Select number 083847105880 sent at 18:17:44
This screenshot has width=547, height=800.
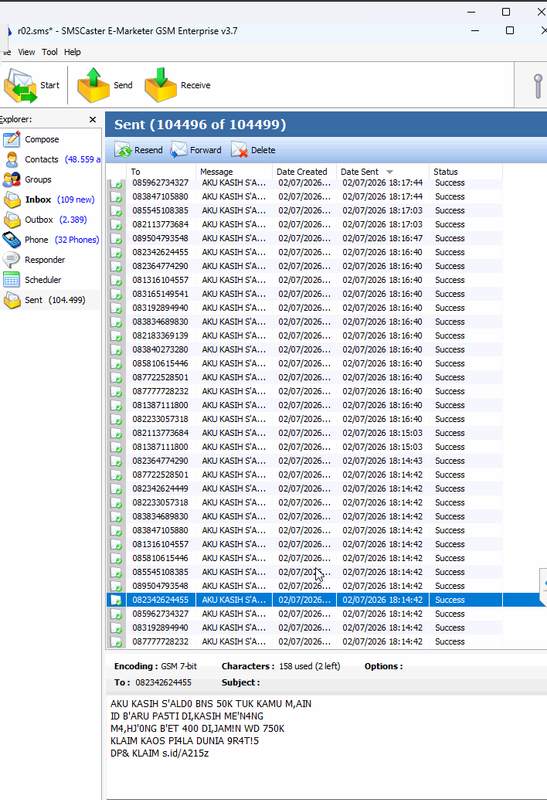coord(160,196)
